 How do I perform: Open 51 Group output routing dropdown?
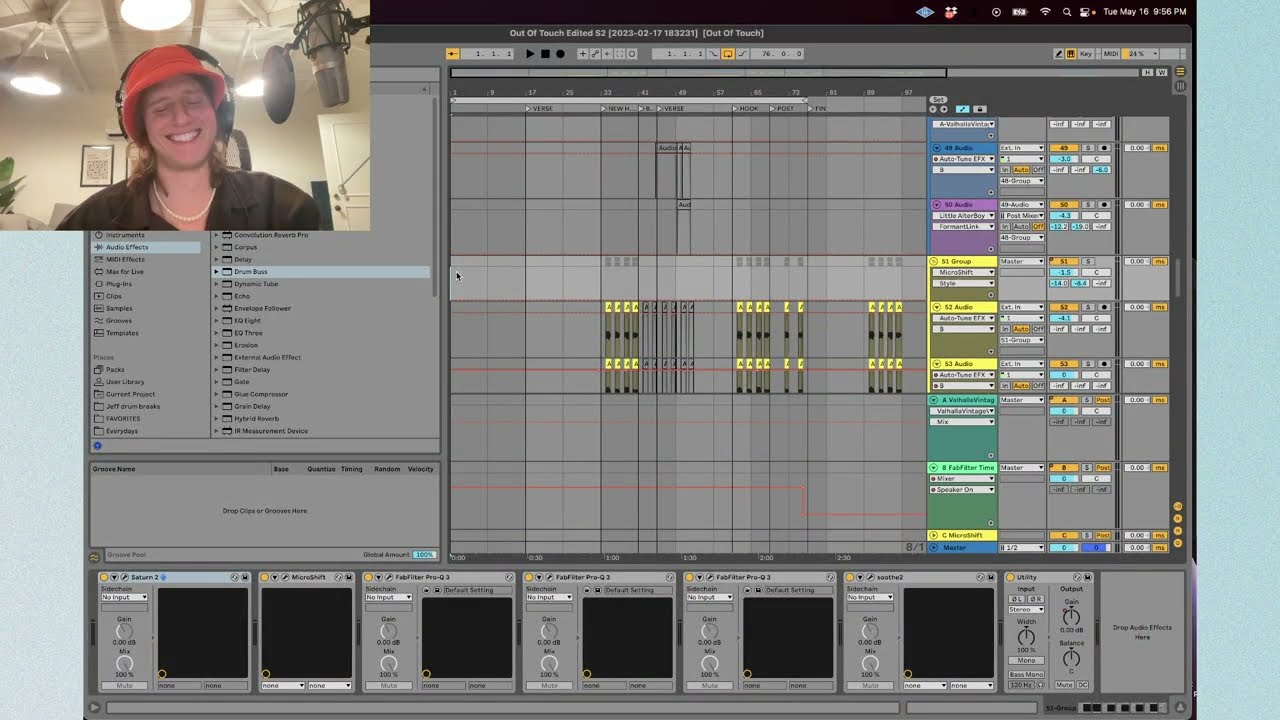pos(1022,261)
